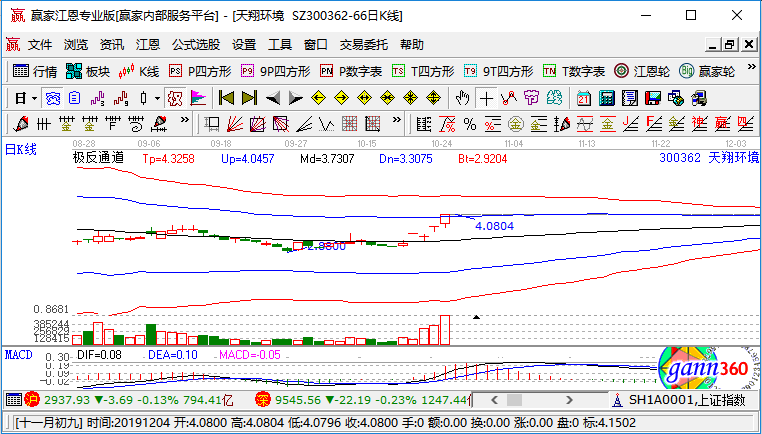Image resolution: width=762 pixels, height=434 pixels.
Task: Select the spiral drawing tool
Action: [x=136, y=125]
